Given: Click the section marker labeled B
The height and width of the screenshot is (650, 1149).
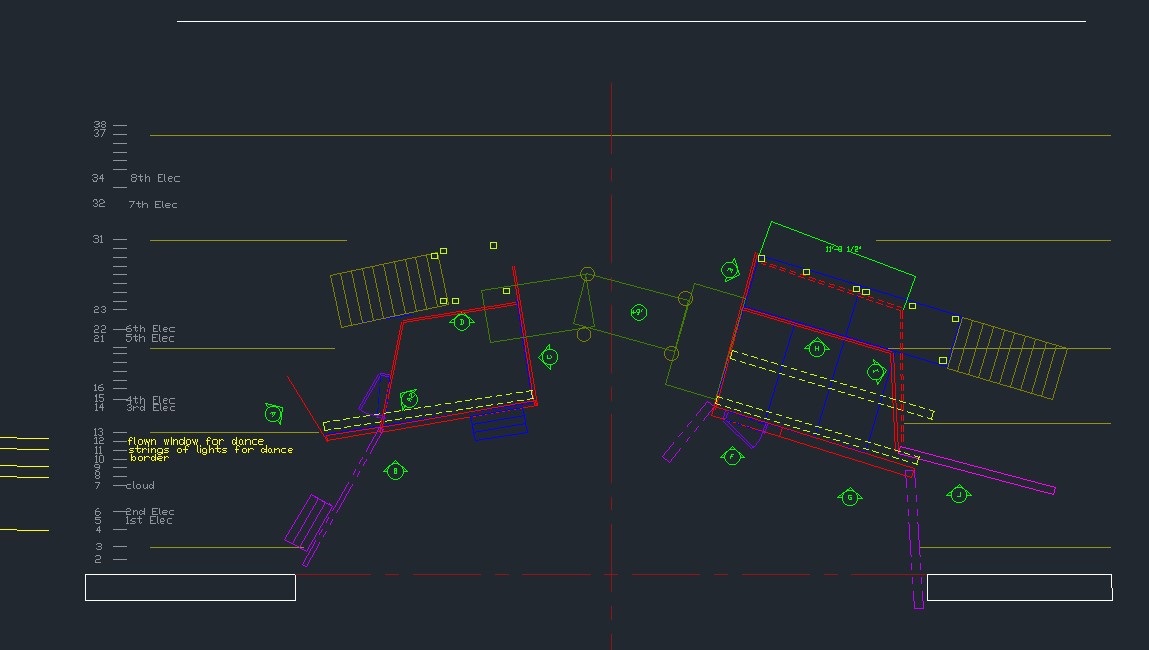Looking at the screenshot, I should [395, 471].
